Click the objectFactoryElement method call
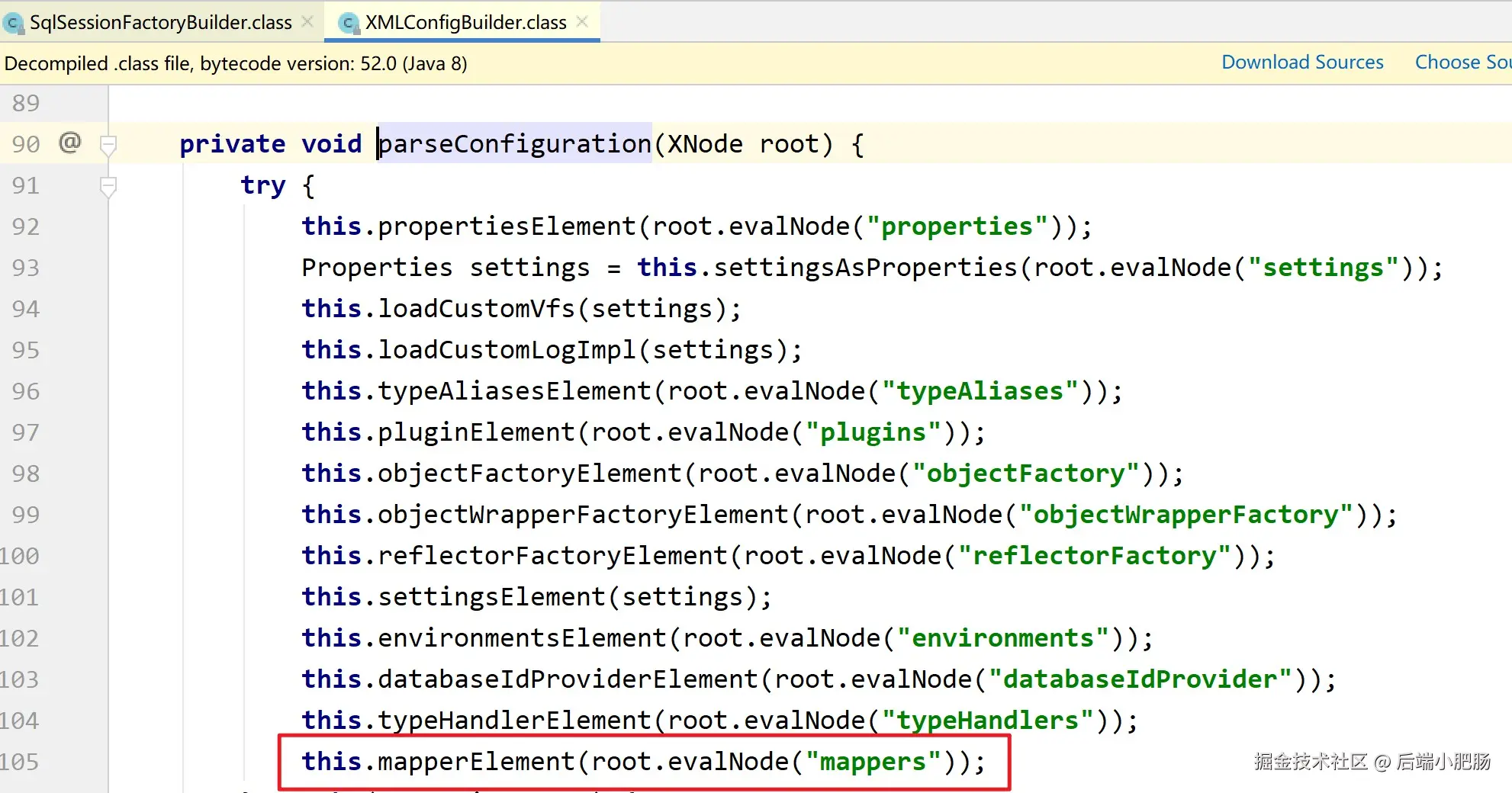Viewport: 1512px width, 793px height. pos(529,474)
